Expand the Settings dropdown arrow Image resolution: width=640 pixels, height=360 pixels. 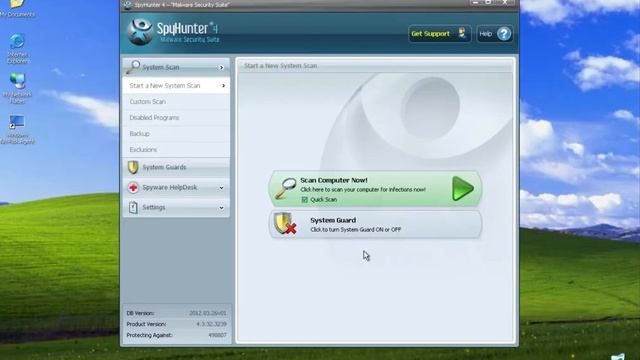(221, 208)
